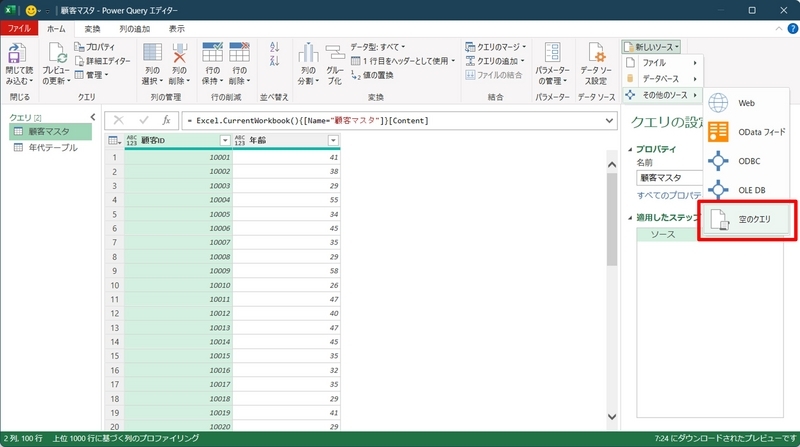The height and width of the screenshot is (447, 800).
Task: Click the Close & Load icon
Action: coord(17,54)
